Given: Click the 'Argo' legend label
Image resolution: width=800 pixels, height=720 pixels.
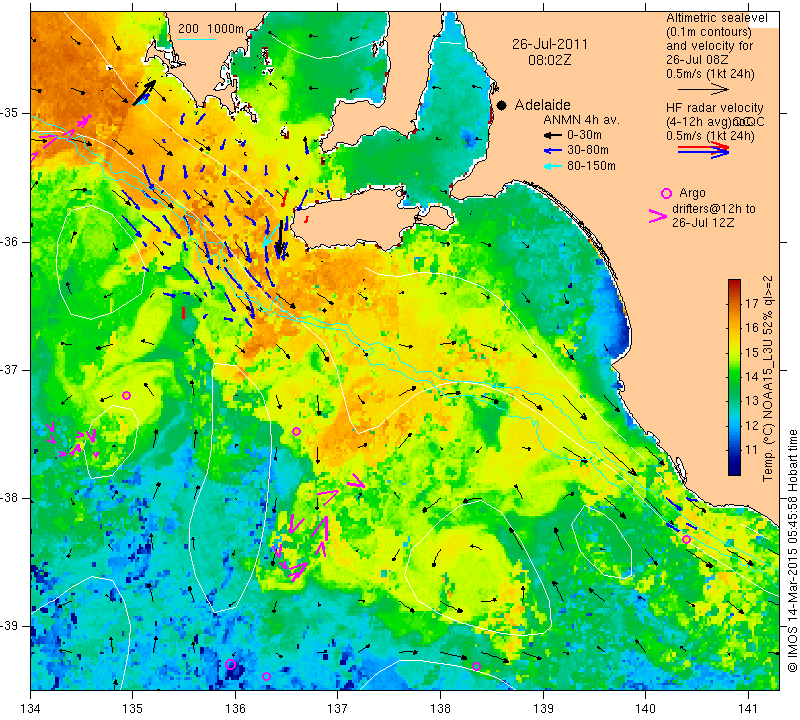Looking at the screenshot, I should 692,193.
